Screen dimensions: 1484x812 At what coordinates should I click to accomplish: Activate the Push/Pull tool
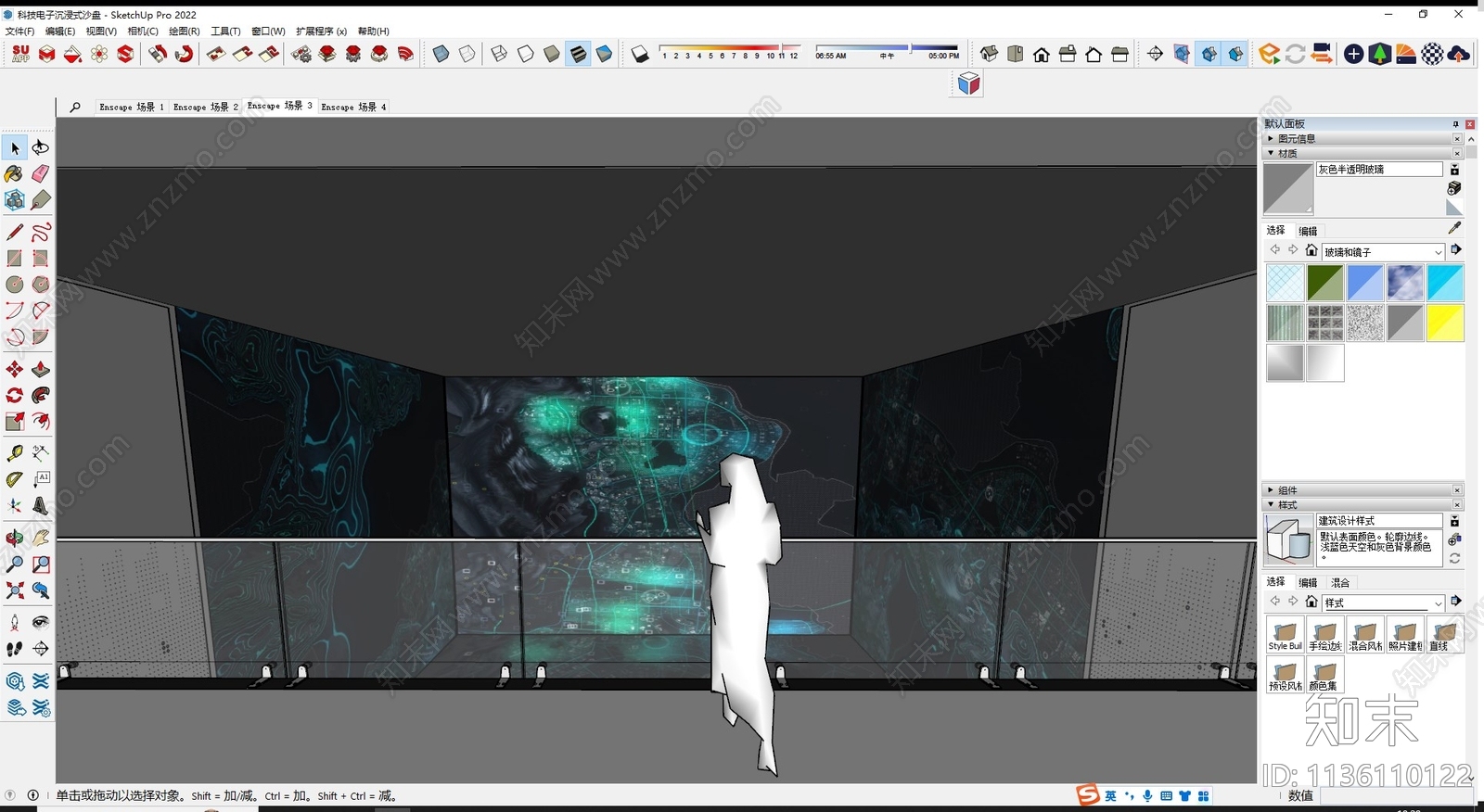41,370
